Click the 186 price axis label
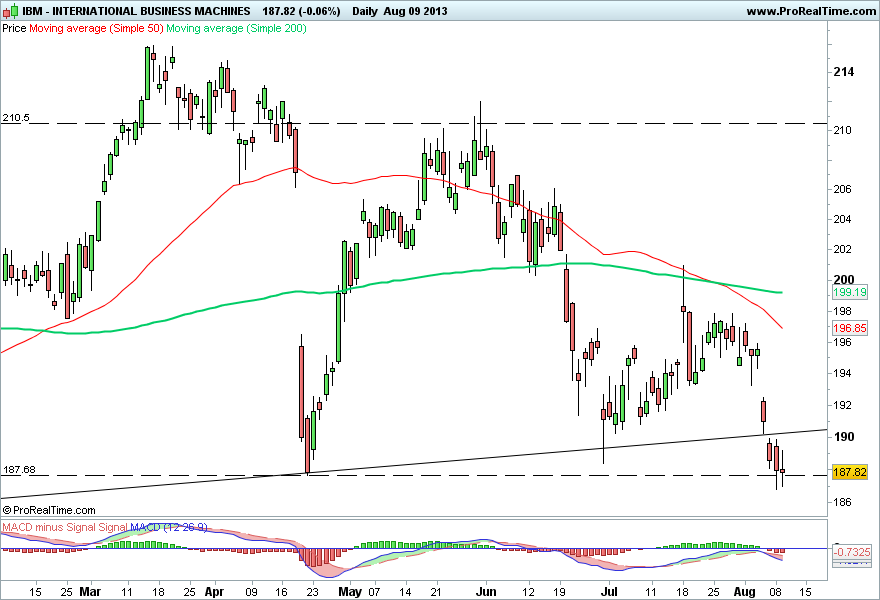This screenshot has height=600, width=880. pos(842,502)
